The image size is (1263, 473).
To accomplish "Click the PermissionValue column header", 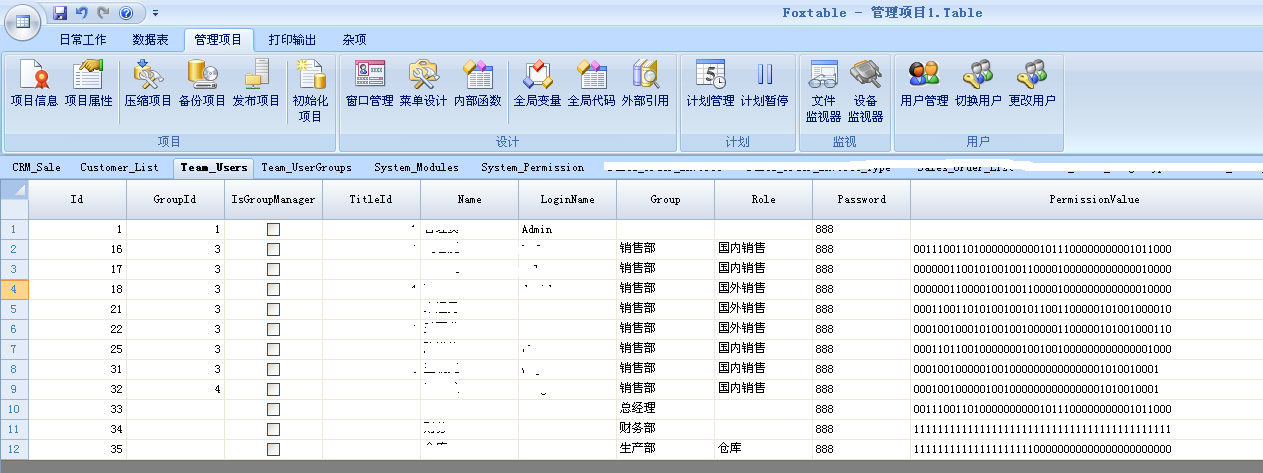I will pyautogui.click(x=1086, y=199).
